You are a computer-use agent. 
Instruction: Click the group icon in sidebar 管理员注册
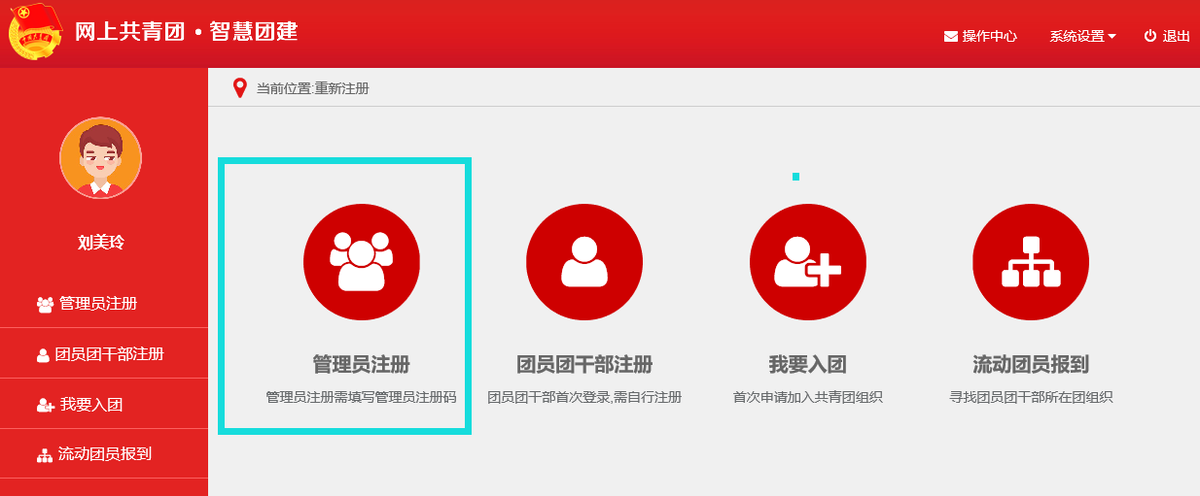(x=45, y=304)
